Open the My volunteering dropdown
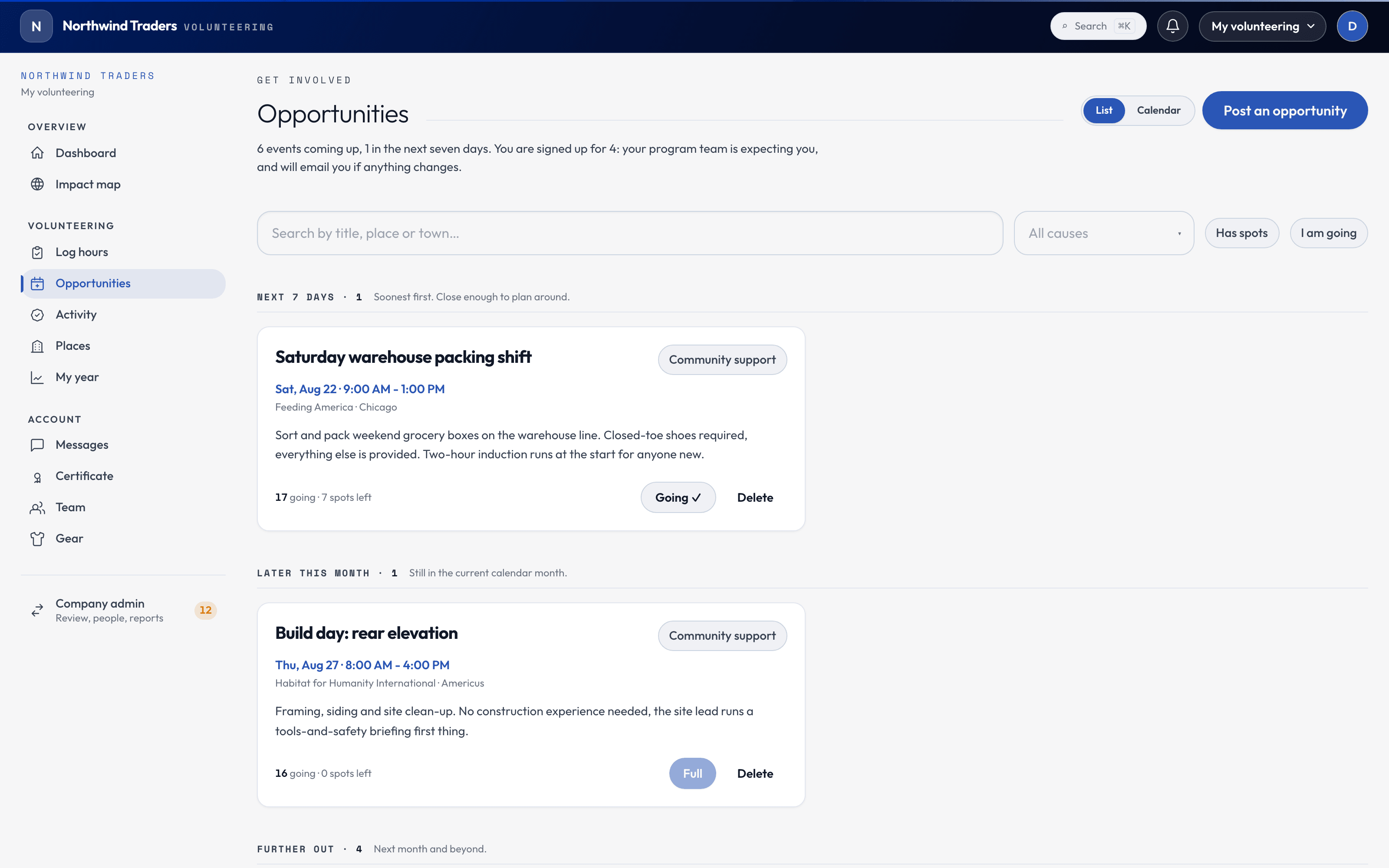The width and height of the screenshot is (1389, 868). 1262,26
